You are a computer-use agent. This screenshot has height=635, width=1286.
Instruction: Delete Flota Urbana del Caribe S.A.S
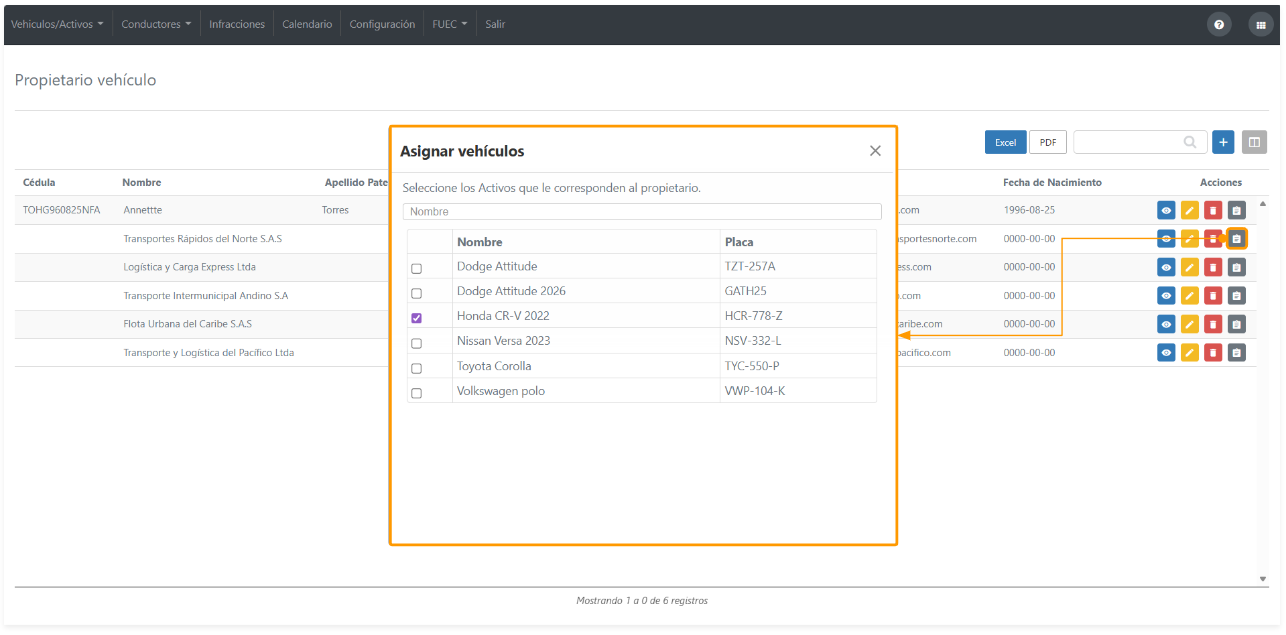click(1213, 324)
